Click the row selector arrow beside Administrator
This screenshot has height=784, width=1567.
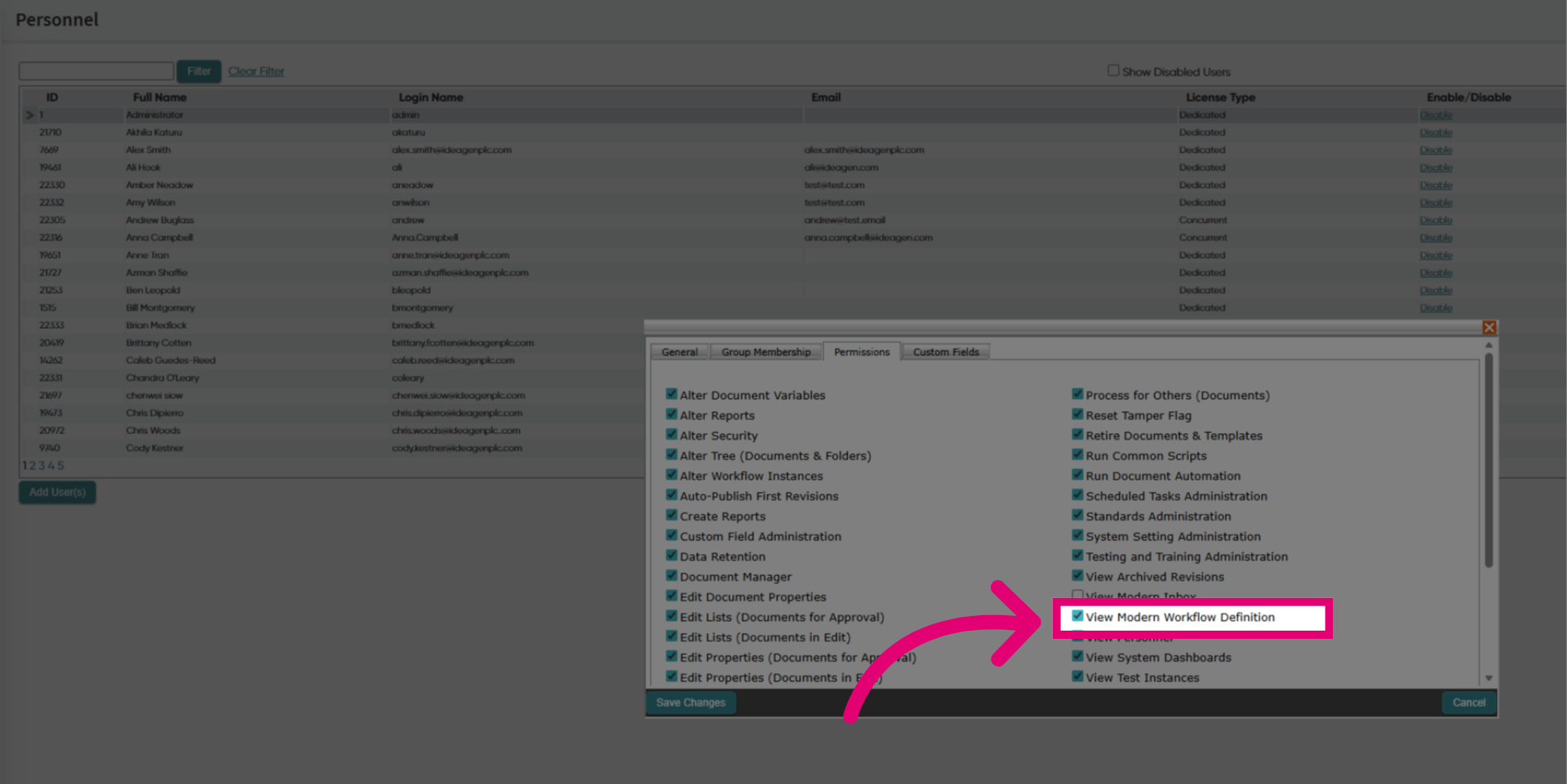[x=30, y=115]
